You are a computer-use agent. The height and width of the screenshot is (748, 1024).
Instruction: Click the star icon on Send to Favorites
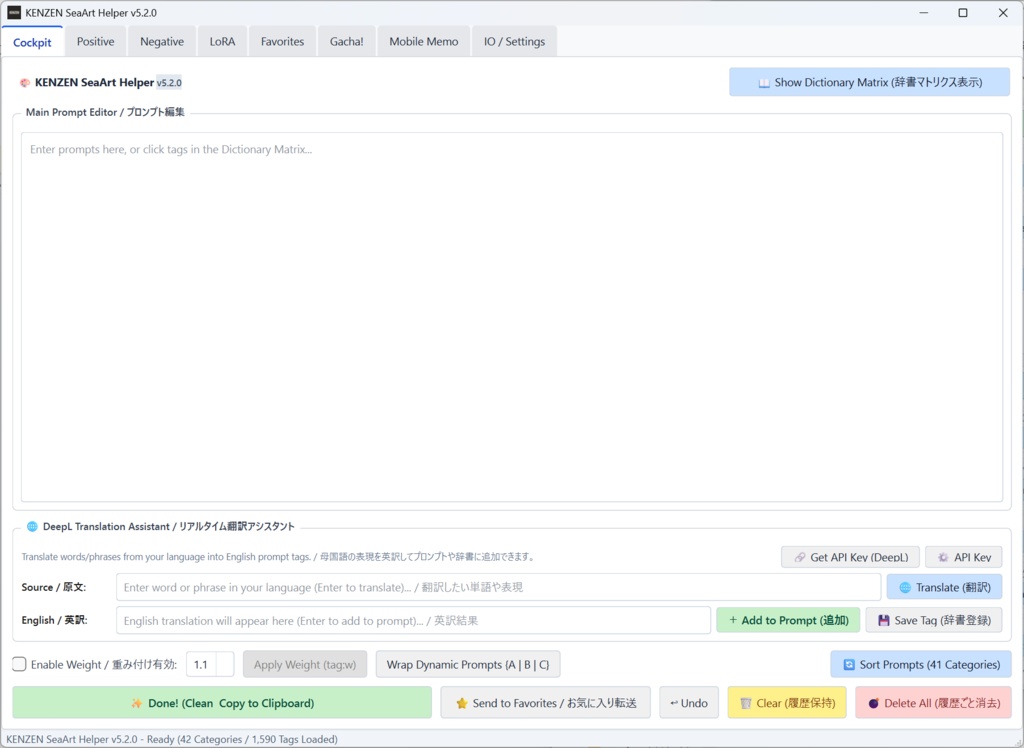[x=462, y=704]
